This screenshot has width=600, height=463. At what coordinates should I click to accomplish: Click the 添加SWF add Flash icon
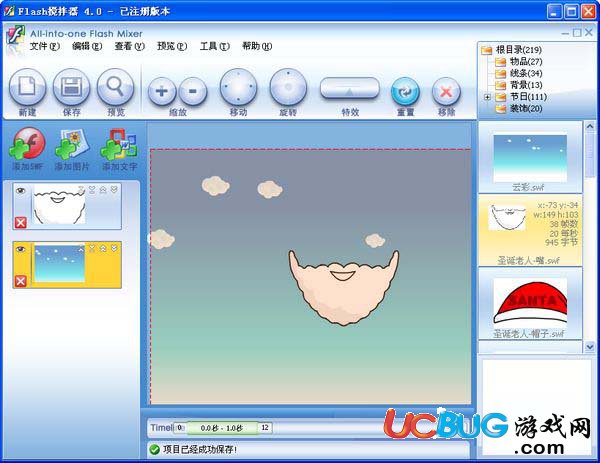point(28,143)
